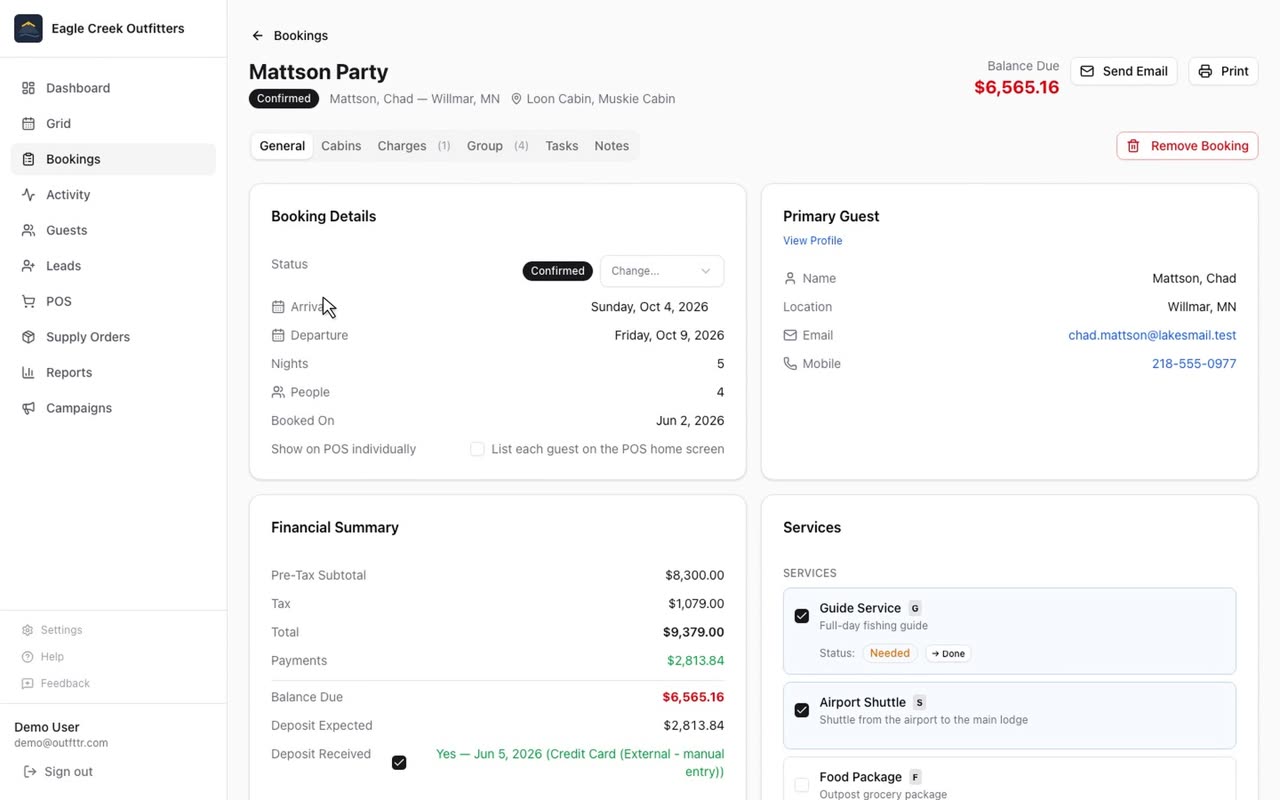Uncheck the Guide Service checkbox
This screenshot has height=800, width=1280.
[x=801, y=616]
